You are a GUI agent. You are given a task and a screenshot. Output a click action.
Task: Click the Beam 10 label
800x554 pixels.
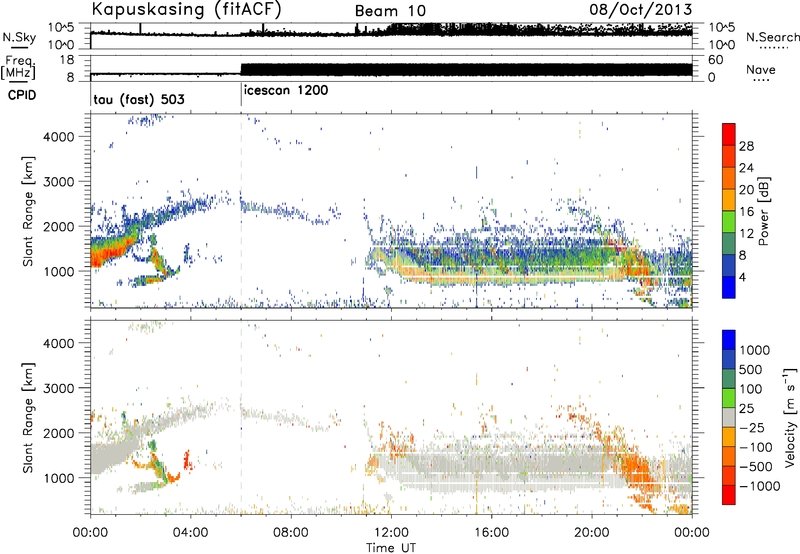tap(390, 11)
